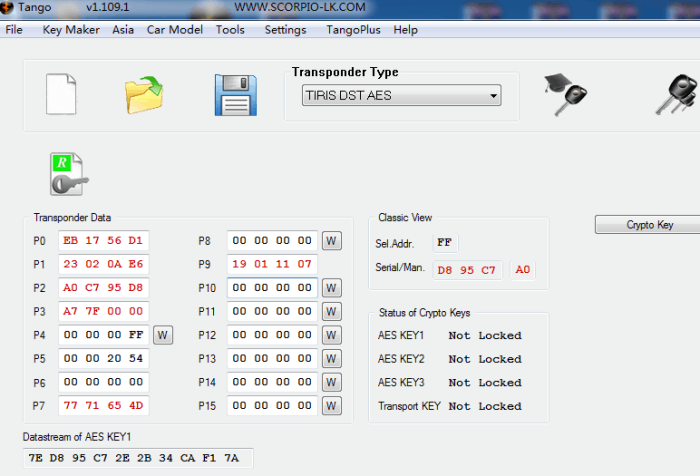Click the Serial field D8 95 C7

[467, 270]
